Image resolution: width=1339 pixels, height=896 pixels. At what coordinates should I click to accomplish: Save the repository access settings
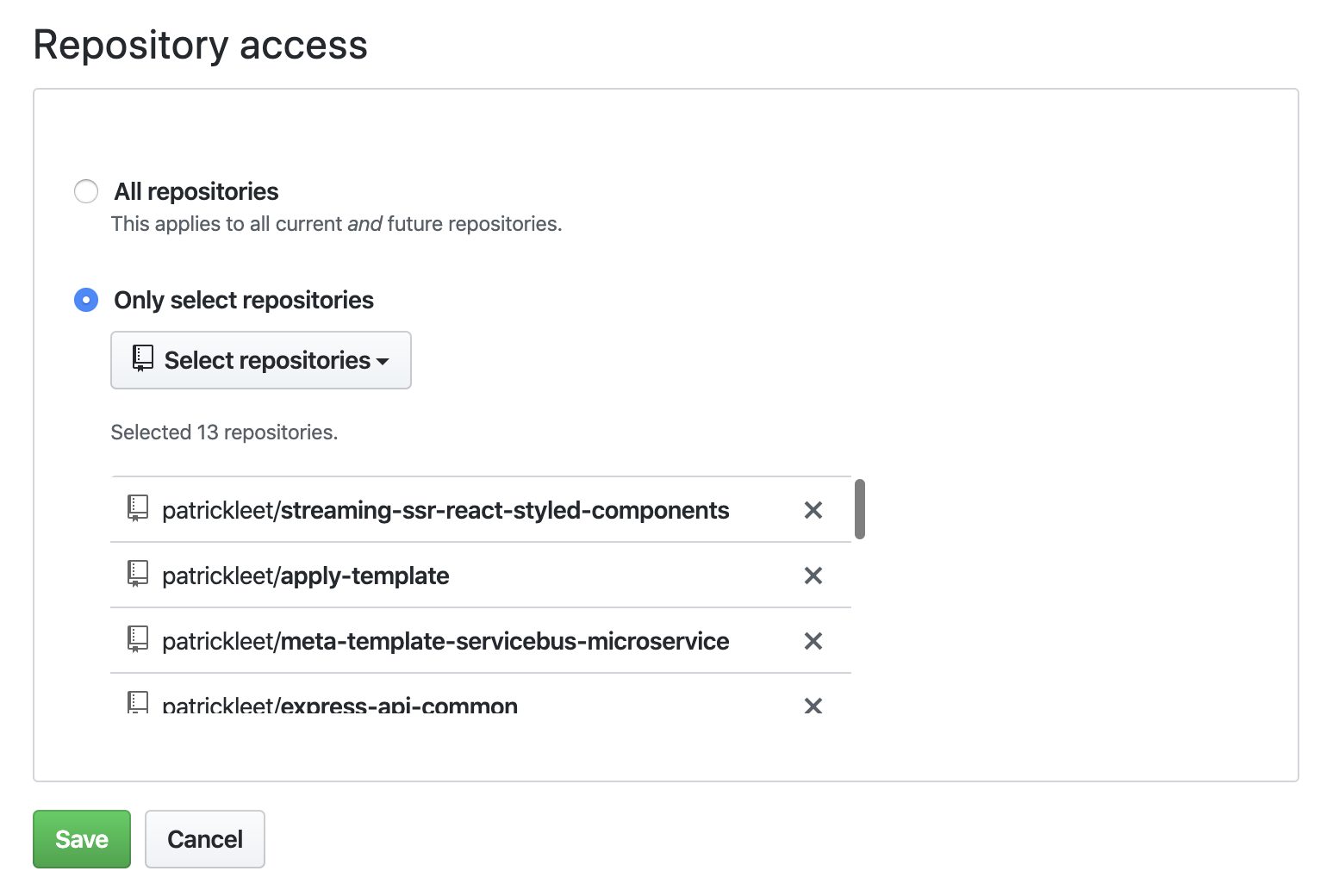click(82, 839)
